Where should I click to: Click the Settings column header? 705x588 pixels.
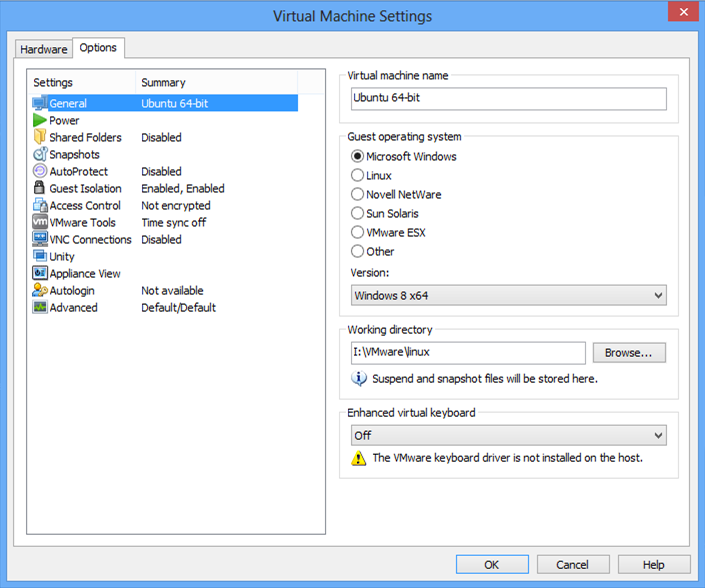[81, 82]
